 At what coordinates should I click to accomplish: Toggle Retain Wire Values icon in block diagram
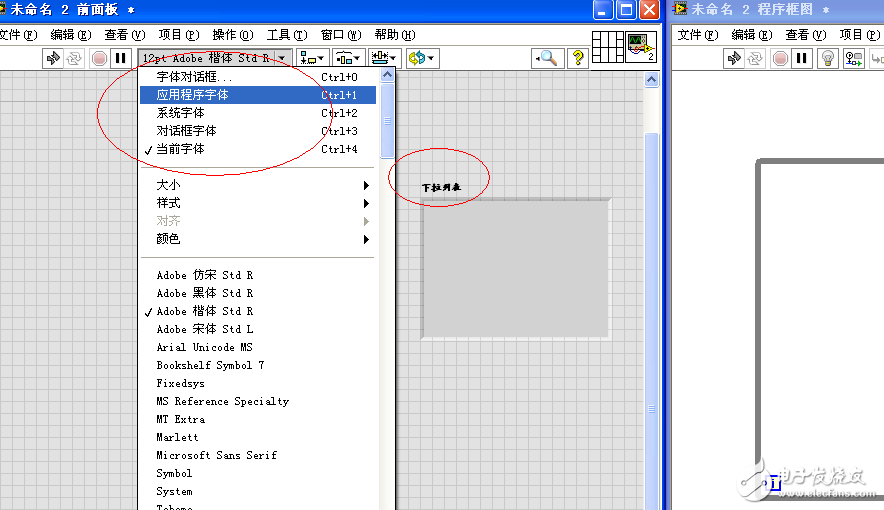tap(854, 58)
